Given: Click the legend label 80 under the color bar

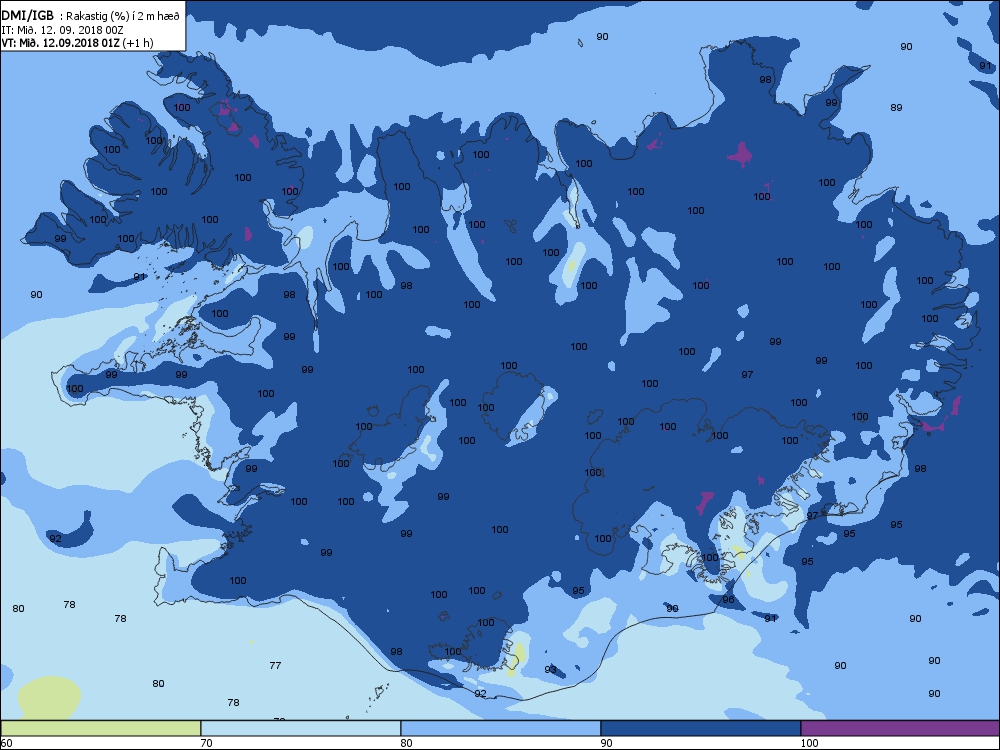Looking at the screenshot, I should pyautogui.click(x=406, y=743).
